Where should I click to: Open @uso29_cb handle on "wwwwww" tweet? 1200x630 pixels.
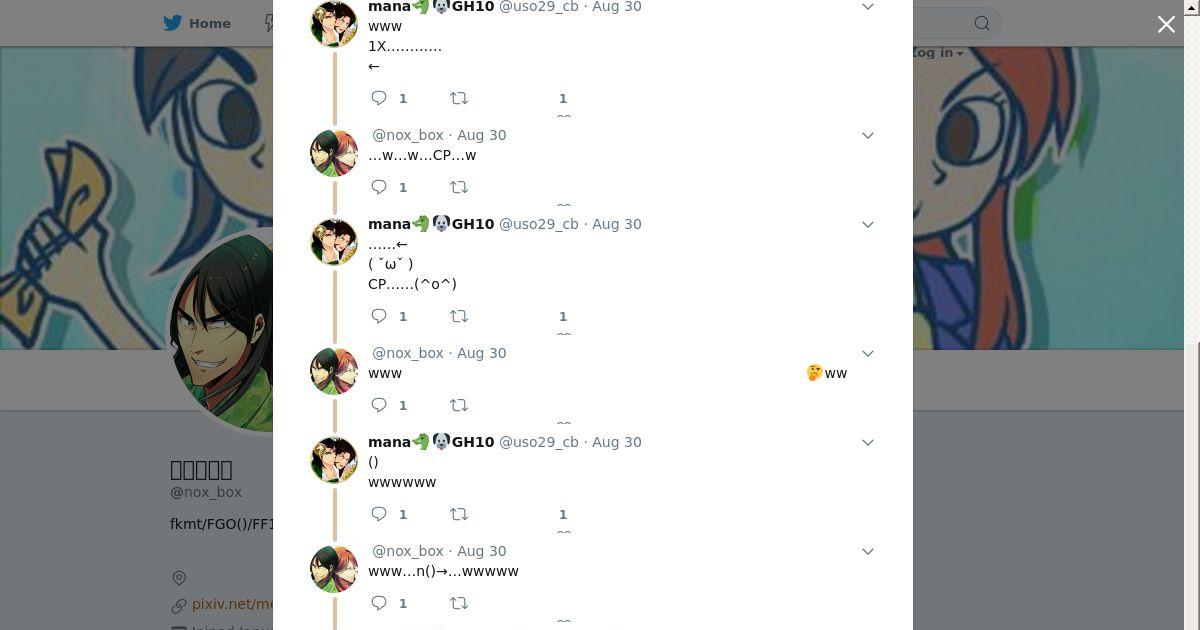[538, 442]
